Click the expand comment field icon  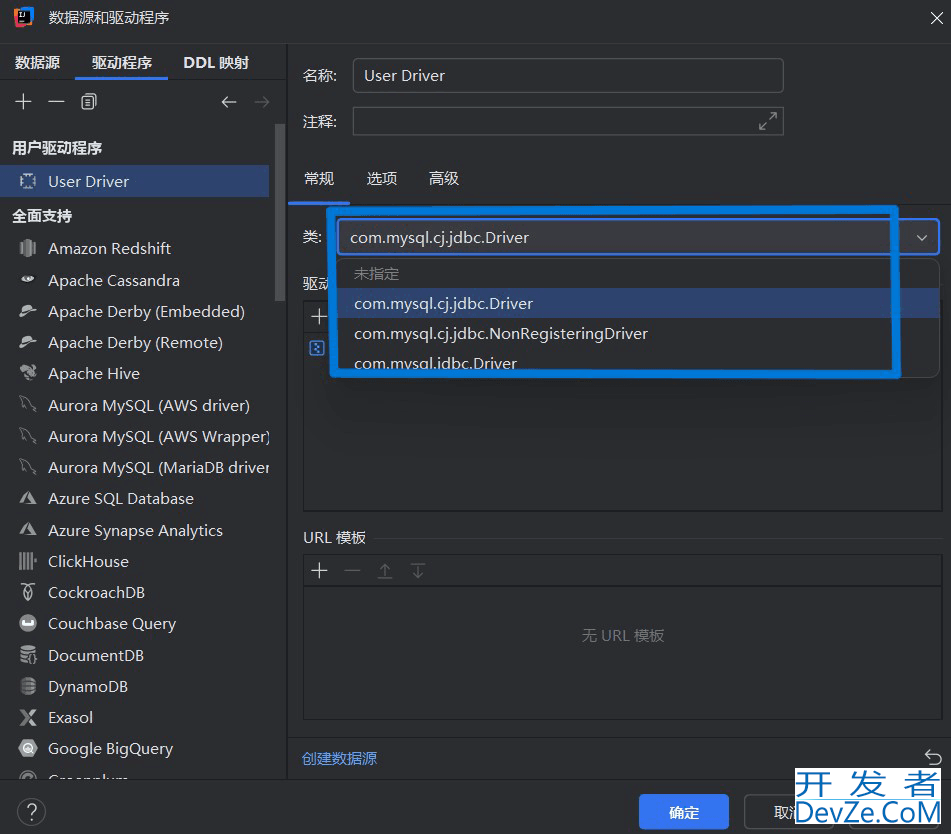tap(767, 122)
